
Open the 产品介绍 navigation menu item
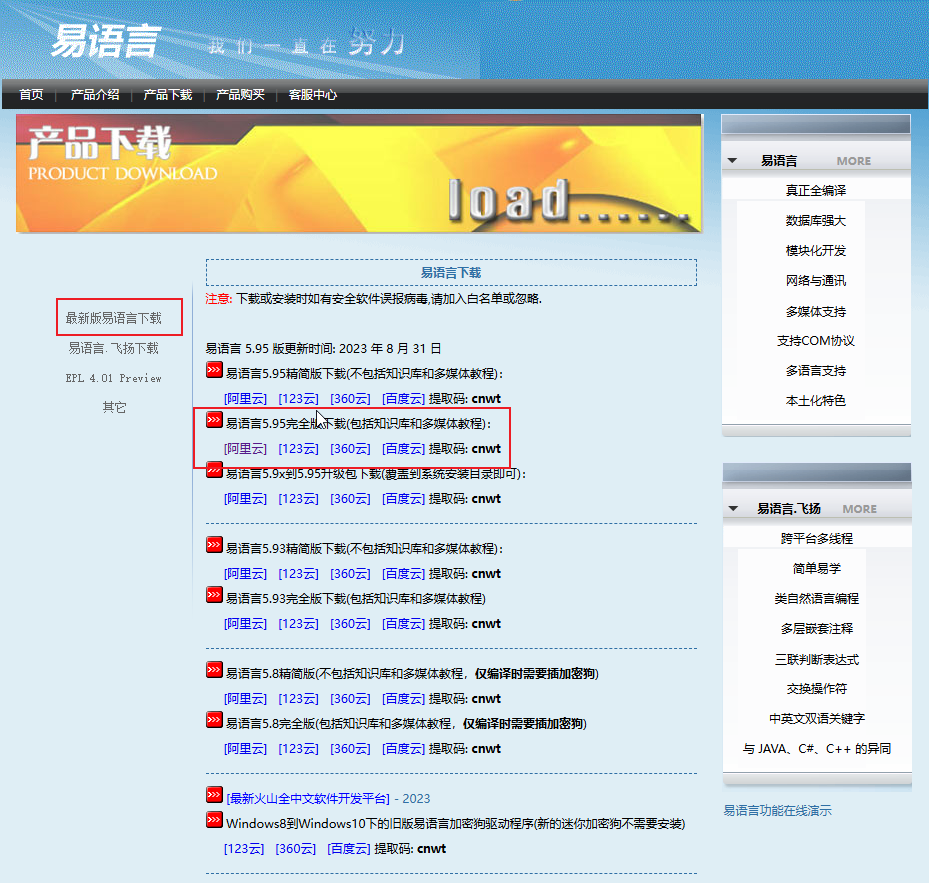(95, 95)
